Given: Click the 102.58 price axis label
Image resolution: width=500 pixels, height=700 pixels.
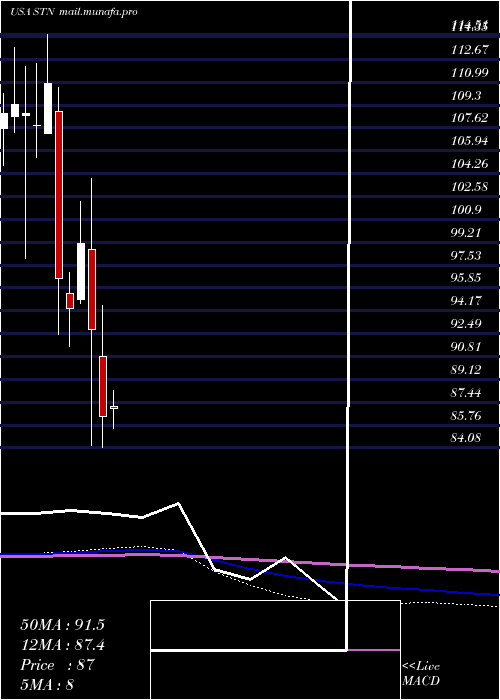Looking at the screenshot, I should point(469,187).
